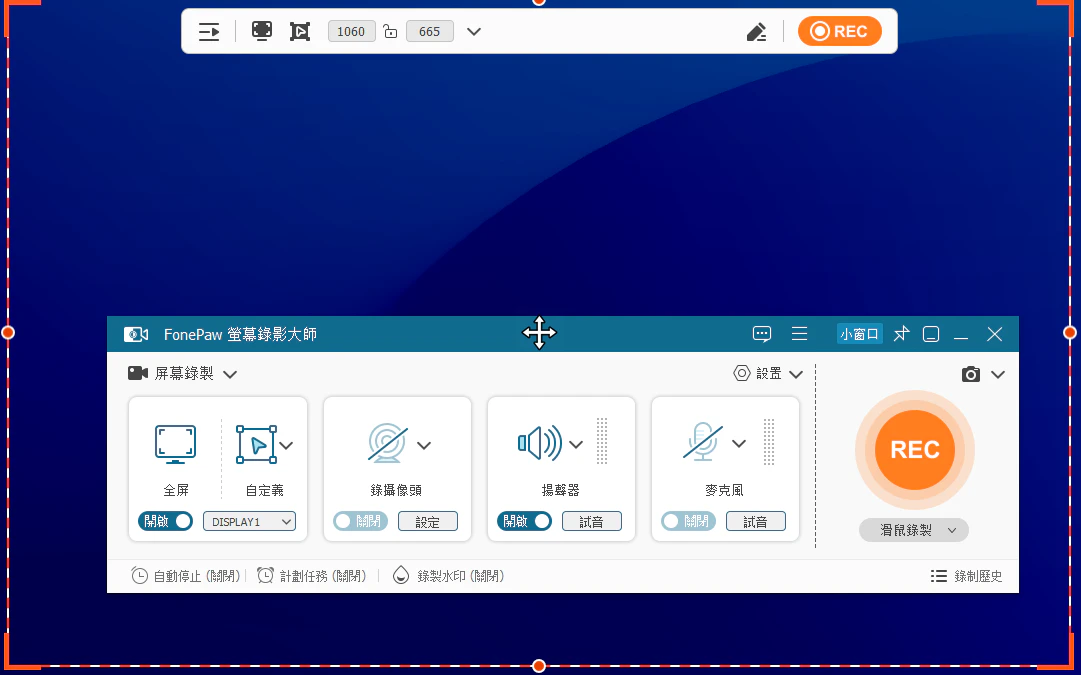
Task: Open the 滑鼠錄製 mouse recording dropdown
Action: pyautogui.click(x=913, y=530)
